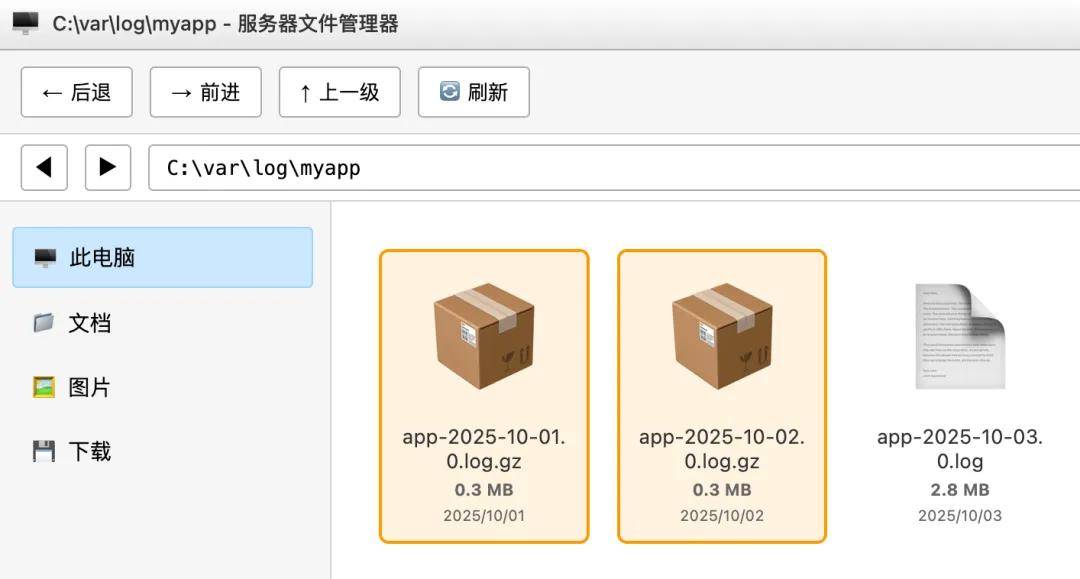Select 此电脑 in the sidebar

(x=162, y=258)
